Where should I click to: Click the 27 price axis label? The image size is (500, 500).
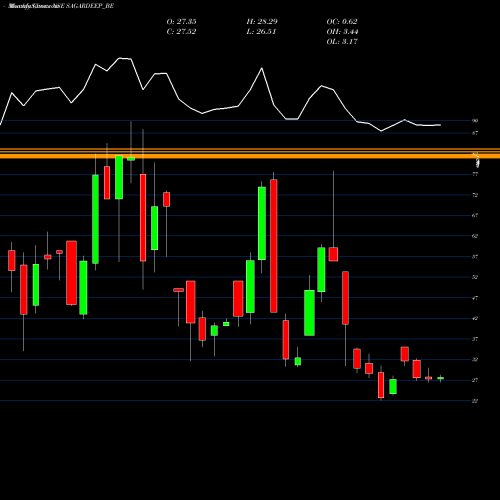point(475,380)
